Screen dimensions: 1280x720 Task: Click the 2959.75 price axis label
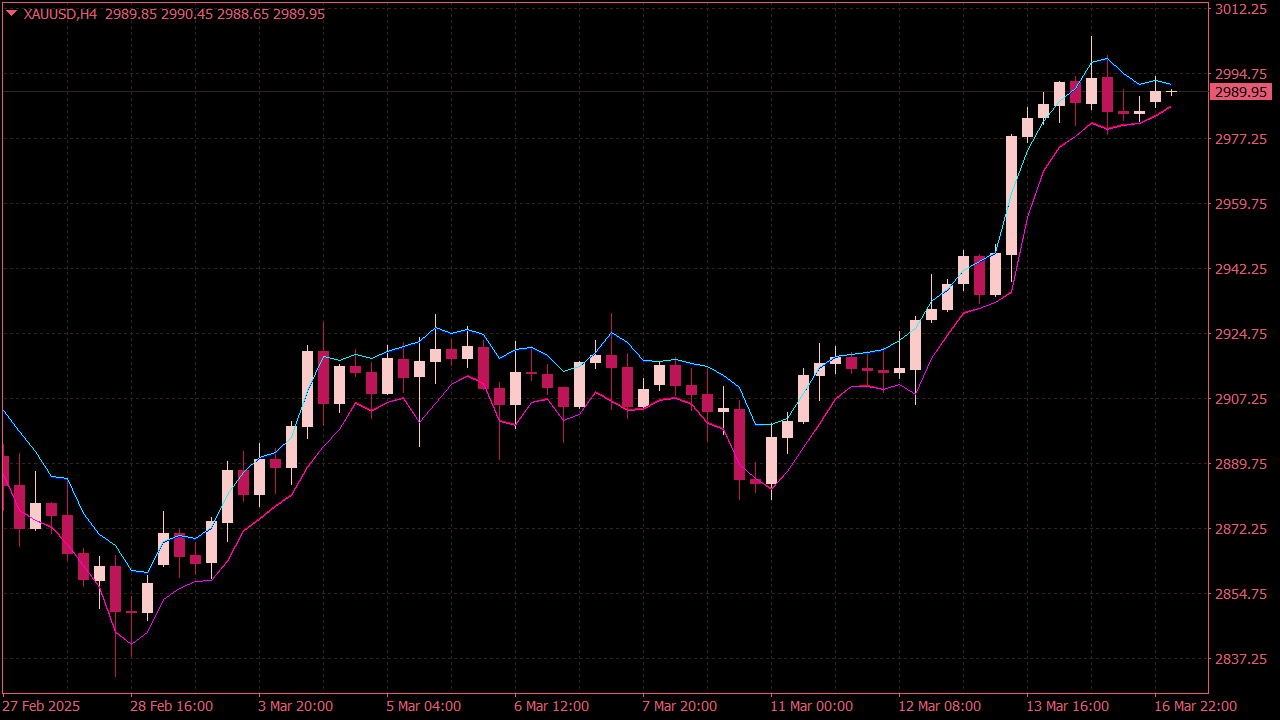1241,204
